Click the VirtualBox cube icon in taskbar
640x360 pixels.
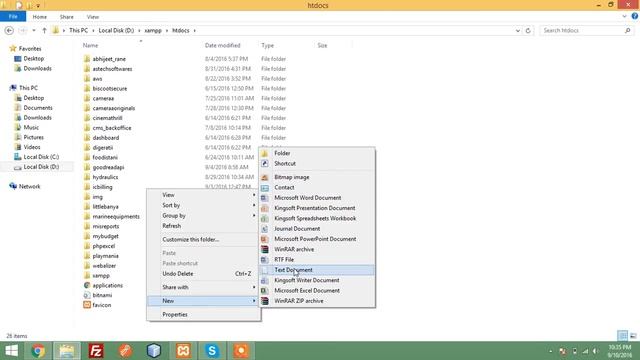tap(154, 351)
